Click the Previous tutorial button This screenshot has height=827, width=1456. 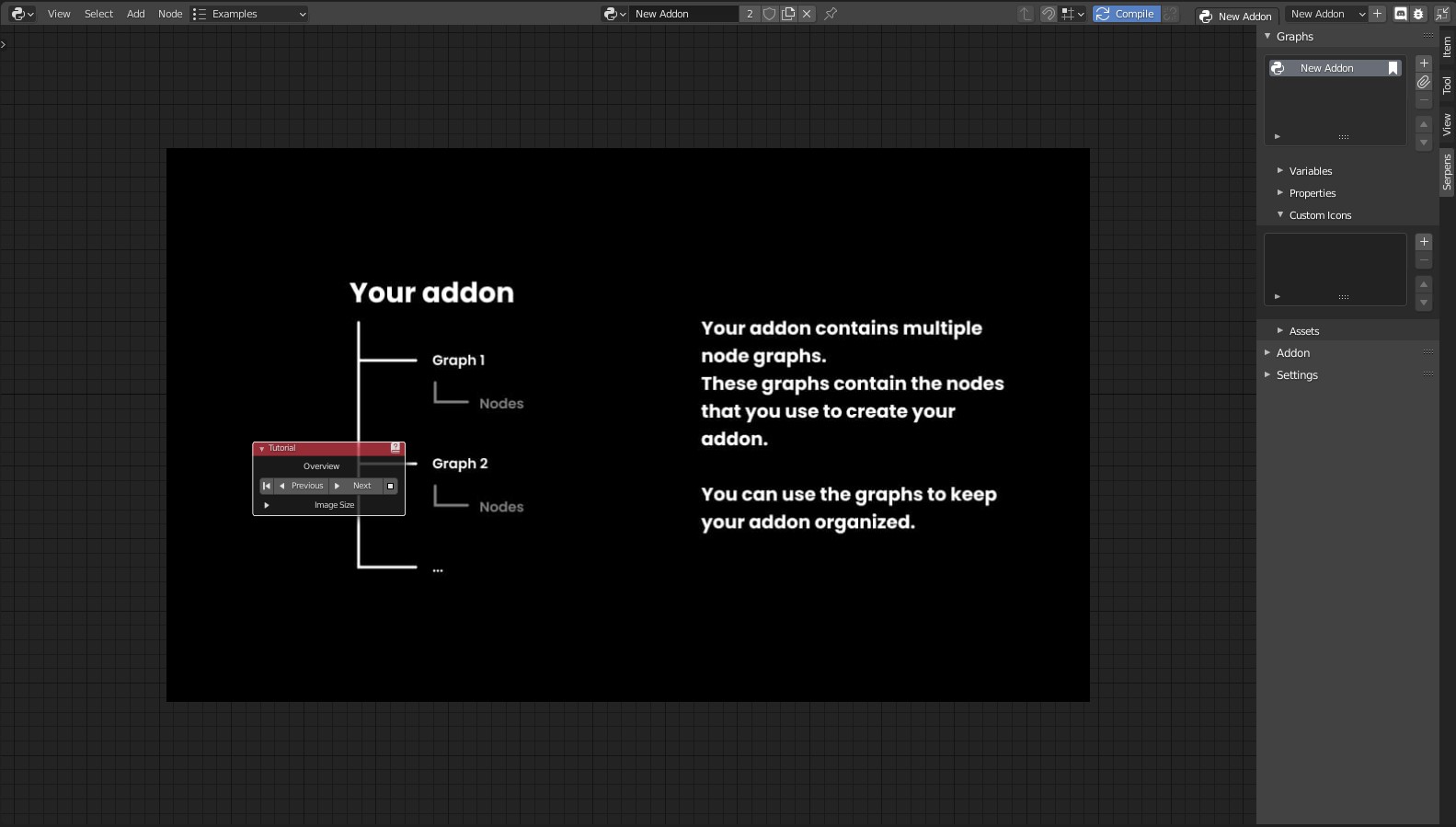[302, 486]
